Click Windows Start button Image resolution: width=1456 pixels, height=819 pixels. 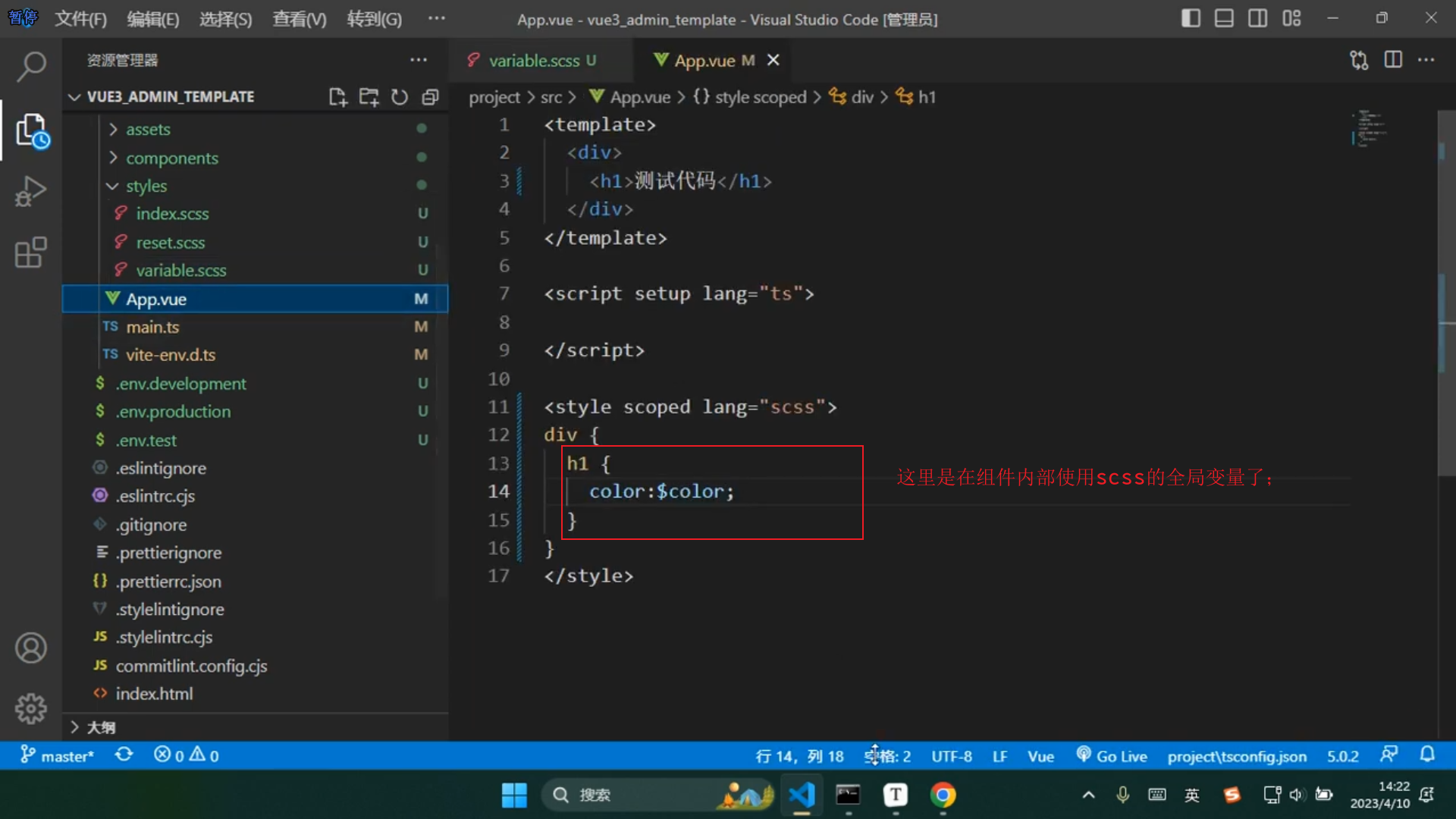(514, 795)
